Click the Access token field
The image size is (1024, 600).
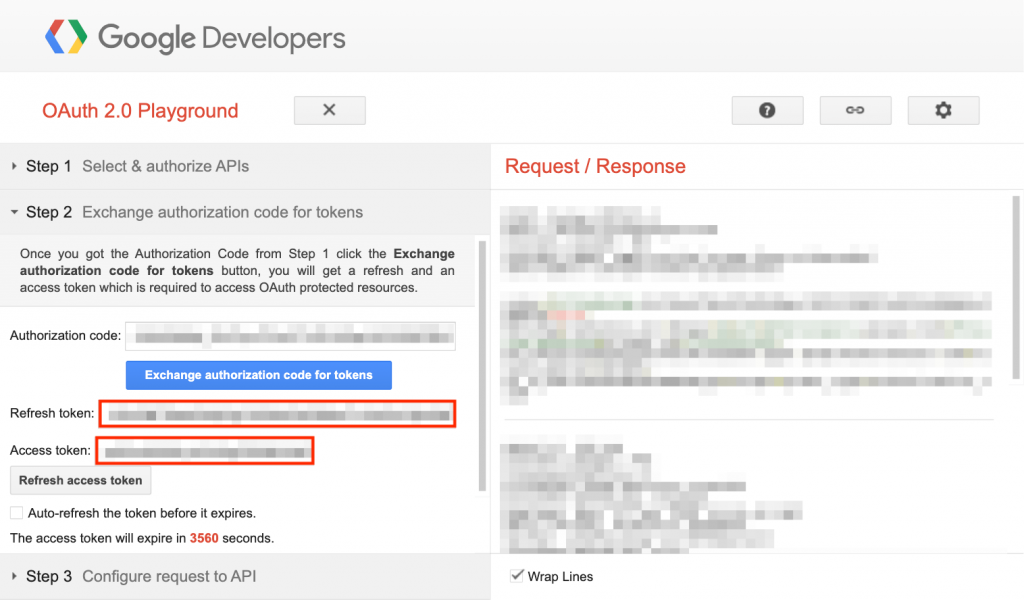coord(205,451)
